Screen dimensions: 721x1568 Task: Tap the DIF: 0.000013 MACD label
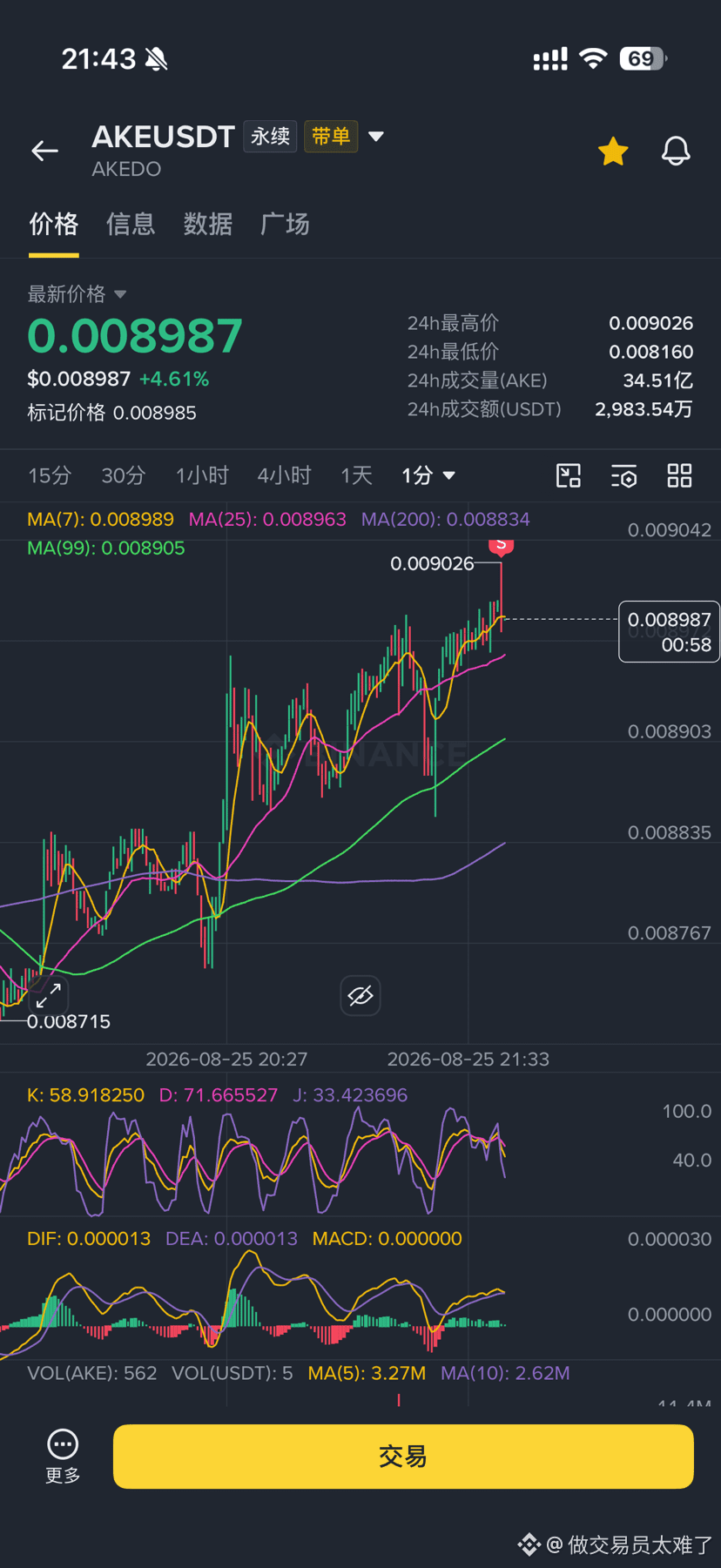coord(89,1239)
